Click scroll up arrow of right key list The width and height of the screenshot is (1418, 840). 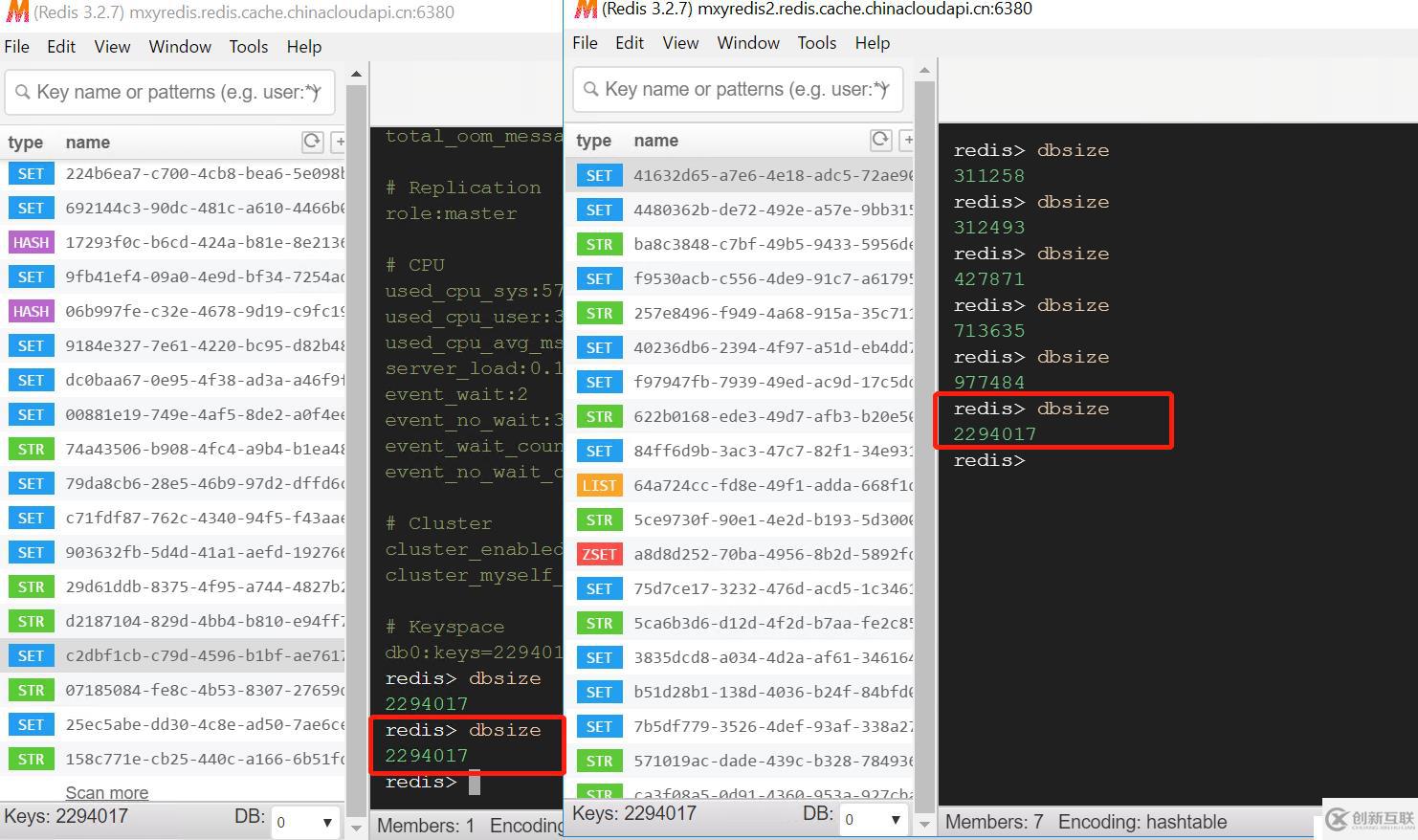coord(924,70)
